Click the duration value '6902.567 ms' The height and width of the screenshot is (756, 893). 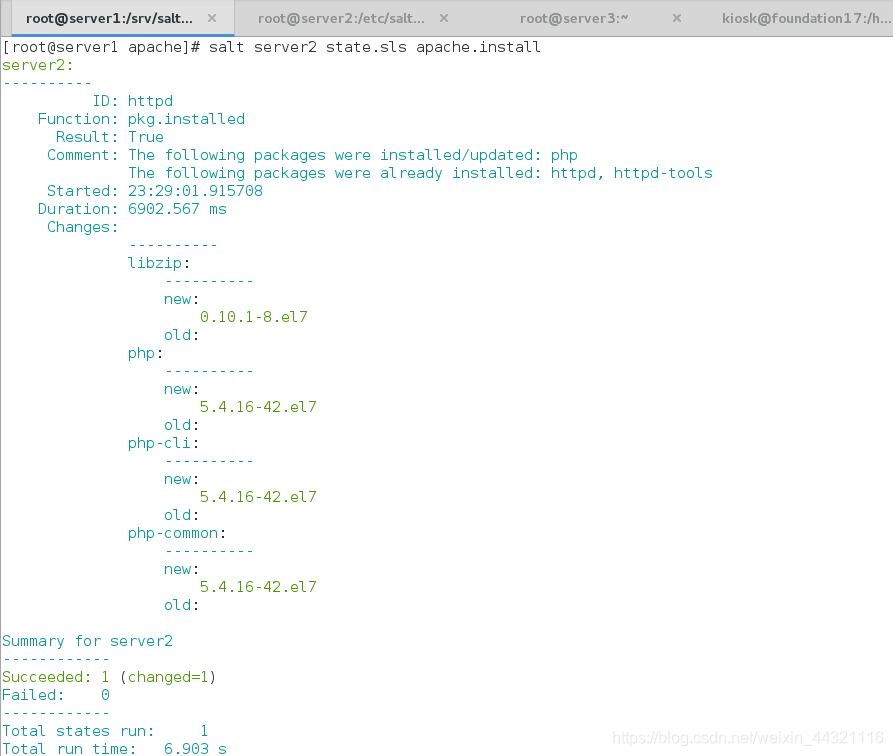click(x=177, y=209)
